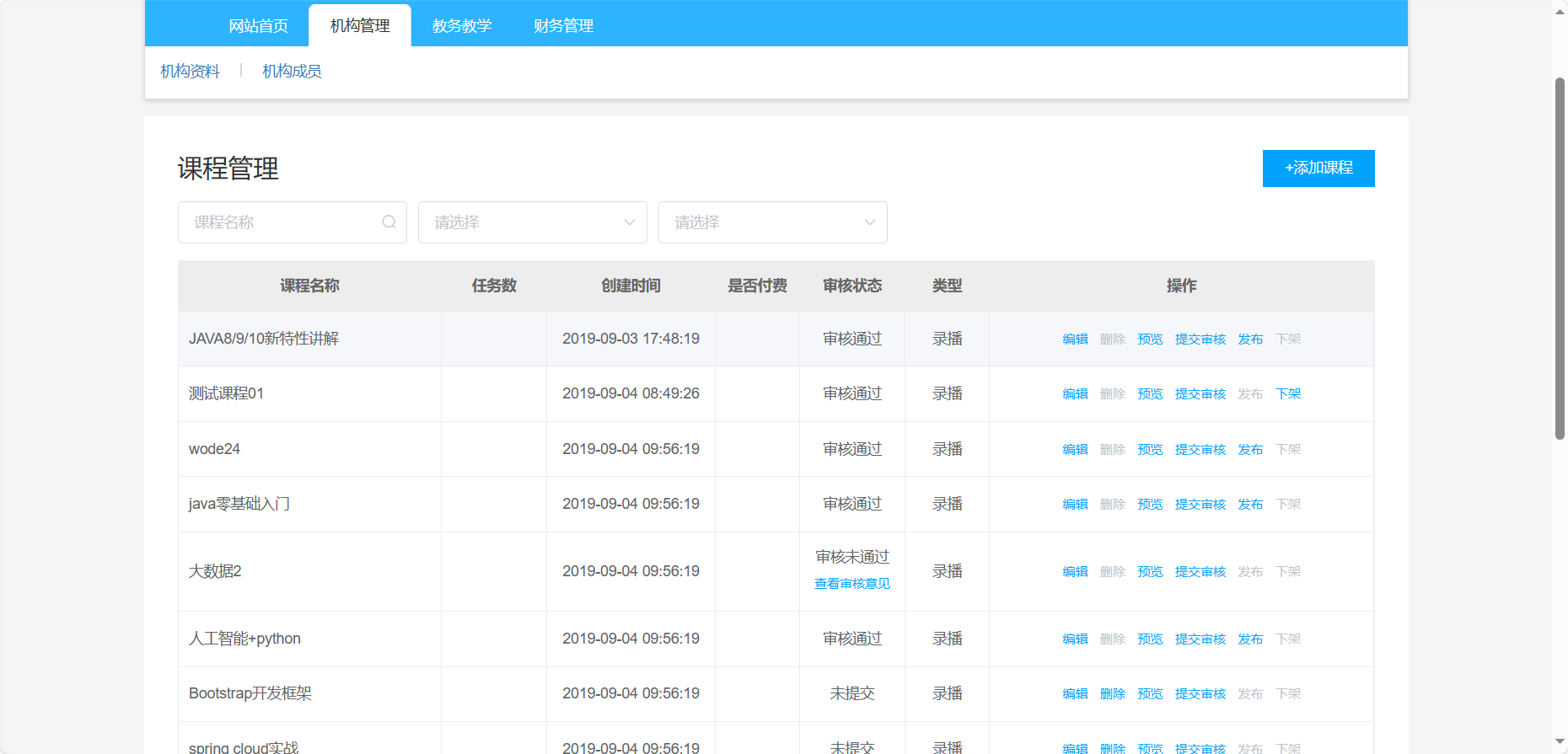Screen dimensions: 1568x754
Task: Submit JAVA8/9/10新特性讲解 for review
Action: pos(1200,339)
